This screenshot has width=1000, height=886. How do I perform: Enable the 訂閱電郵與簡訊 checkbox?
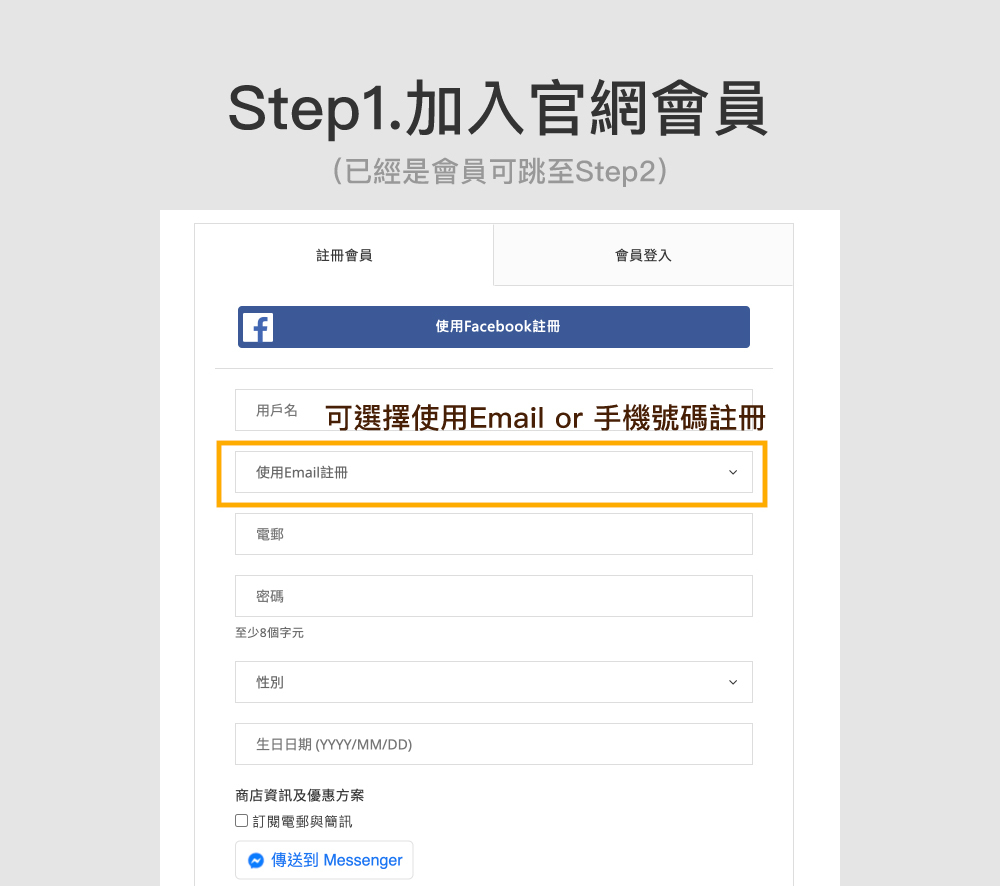pos(241,820)
